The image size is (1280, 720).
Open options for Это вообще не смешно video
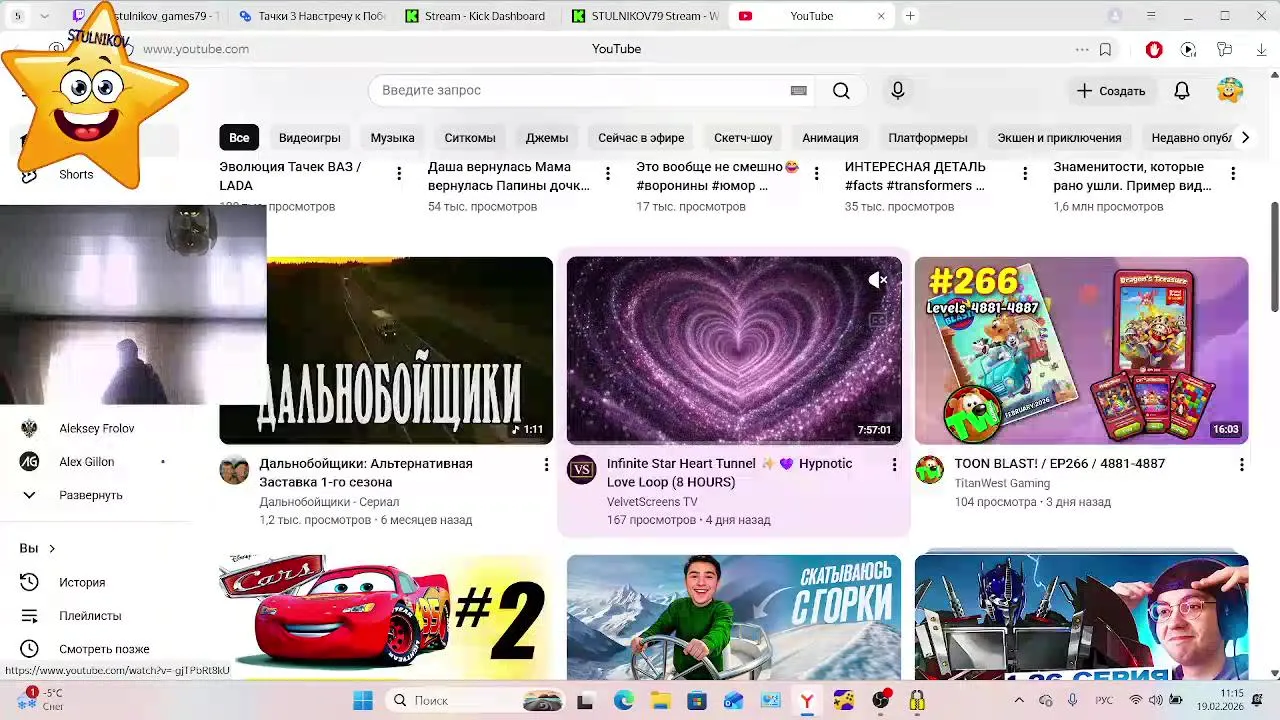[x=816, y=174]
